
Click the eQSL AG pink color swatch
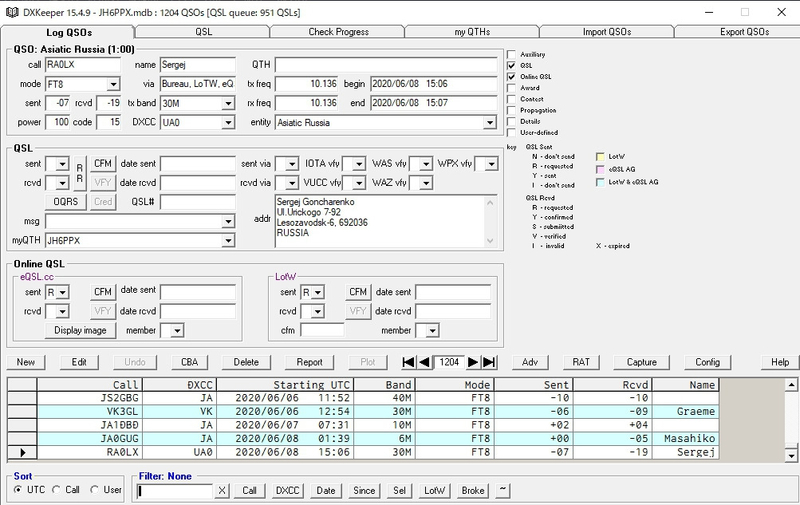click(x=600, y=169)
